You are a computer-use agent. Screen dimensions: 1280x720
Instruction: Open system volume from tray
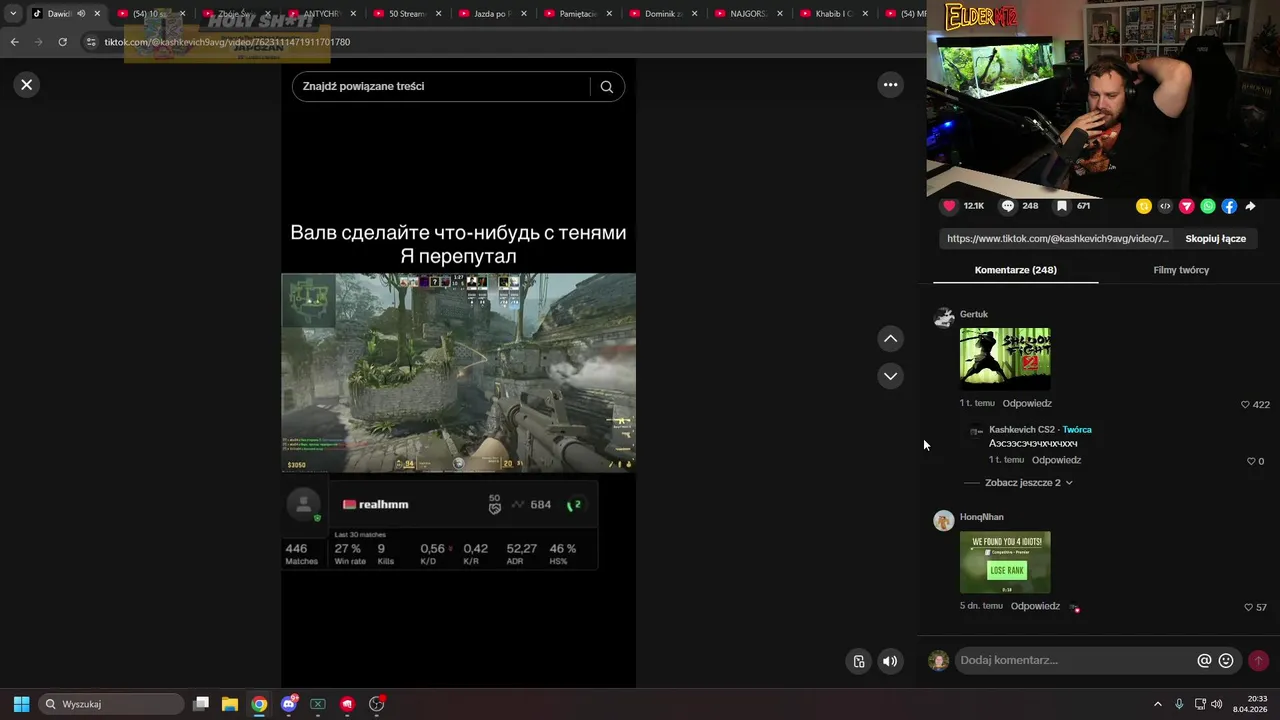1216,704
